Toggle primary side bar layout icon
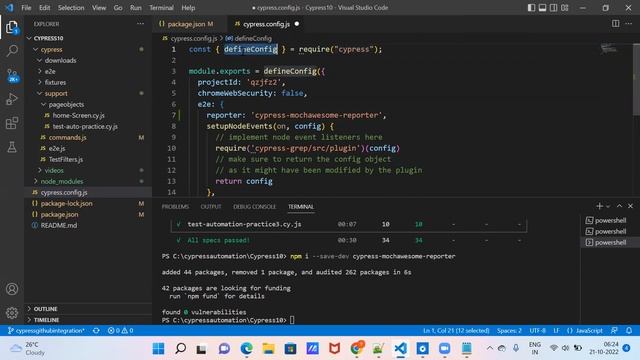The height and width of the screenshot is (360, 640). [531, 8]
